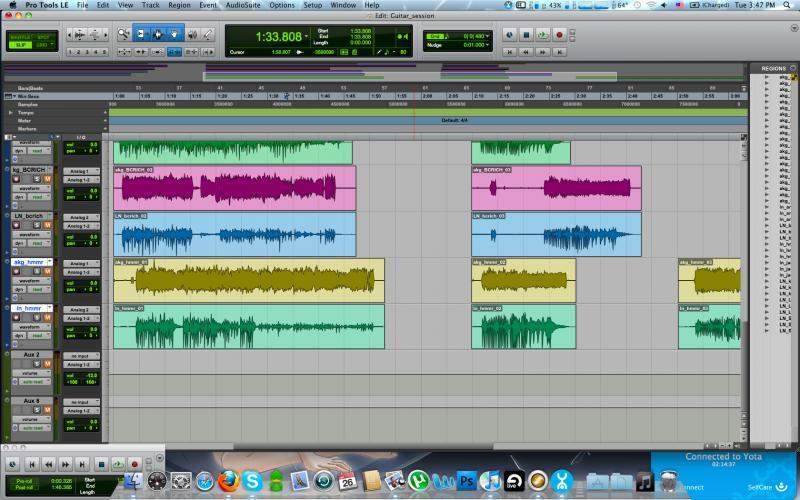The width and height of the screenshot is (800, 500).
Task: Click the akg_BCRICH_03 pink region
Action: pyautogui.click(x=556, y=188)
